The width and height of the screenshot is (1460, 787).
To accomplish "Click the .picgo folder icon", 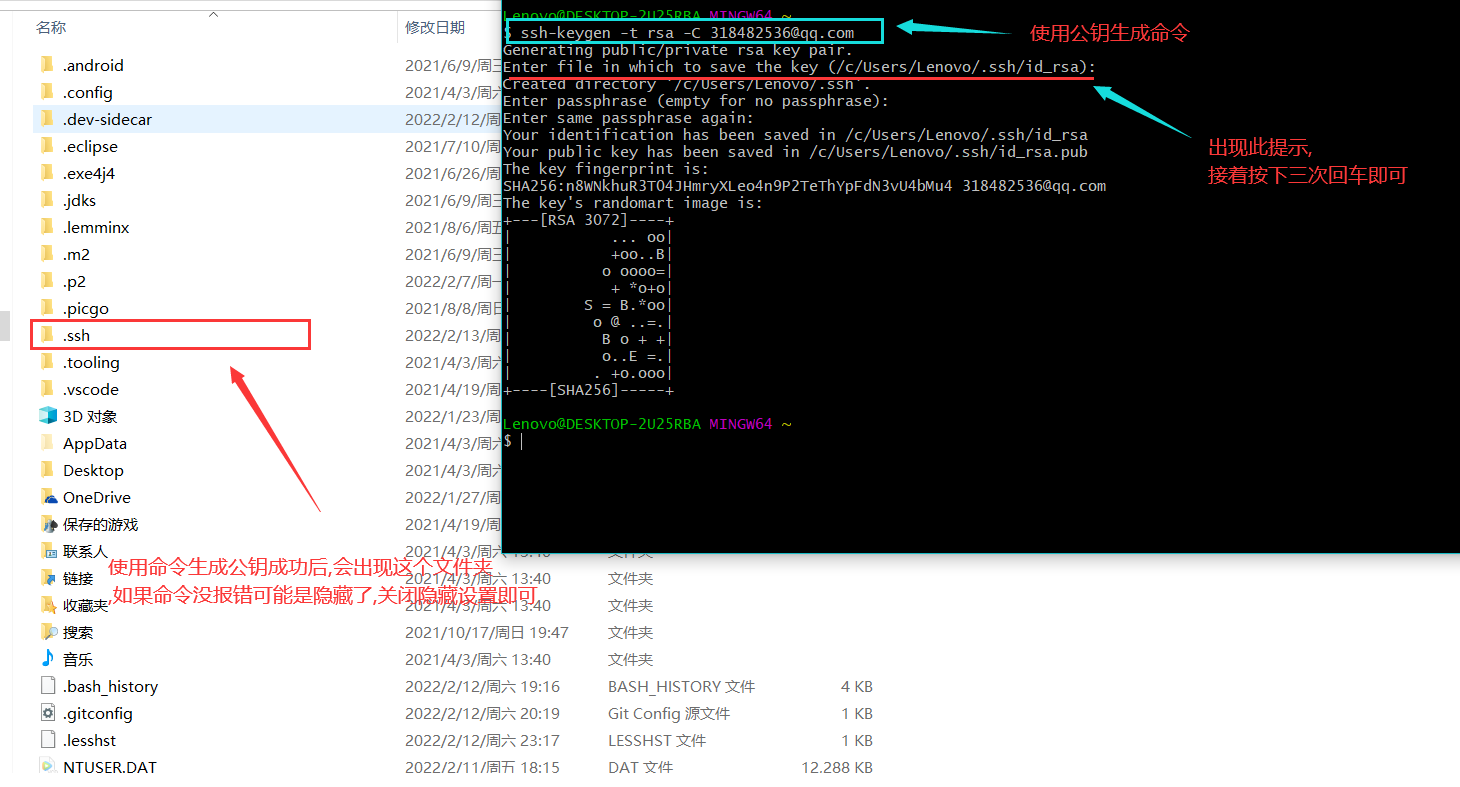I will (47, 308).
